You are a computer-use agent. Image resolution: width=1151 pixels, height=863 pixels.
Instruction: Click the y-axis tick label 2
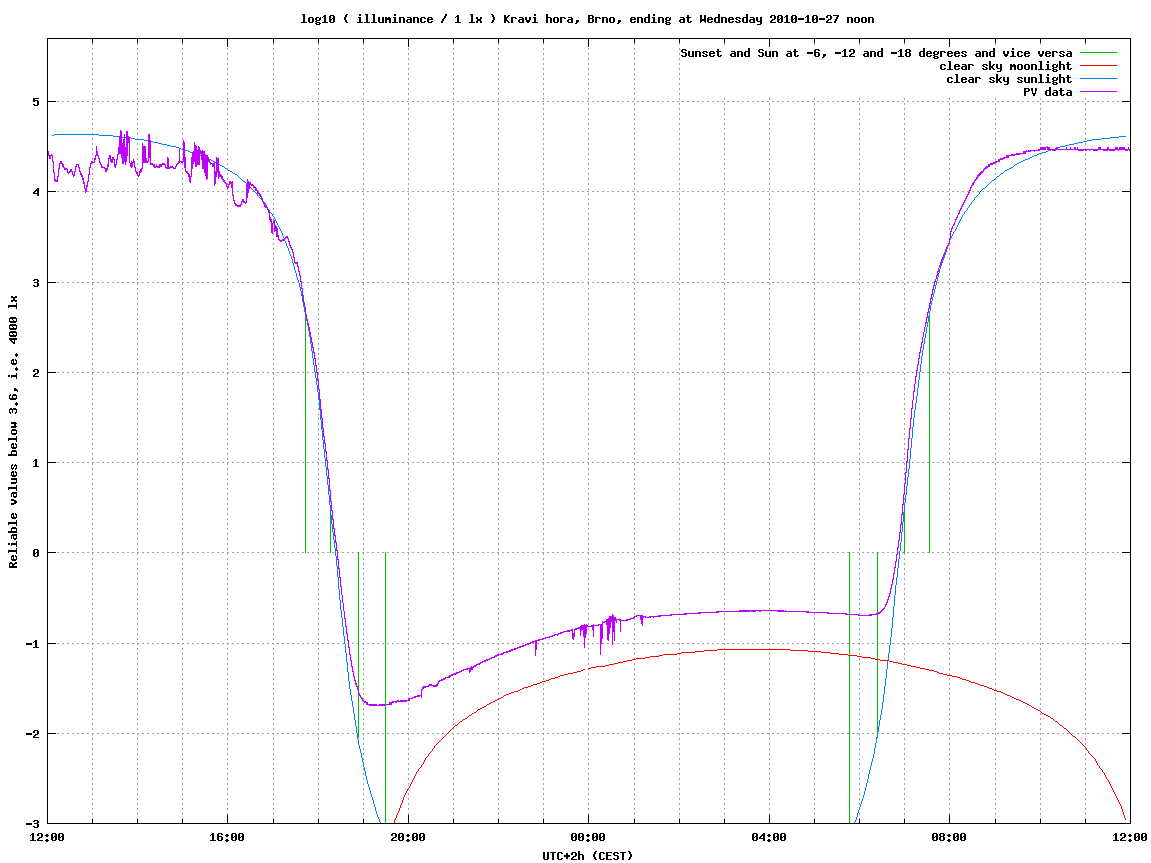coord(35,373)
